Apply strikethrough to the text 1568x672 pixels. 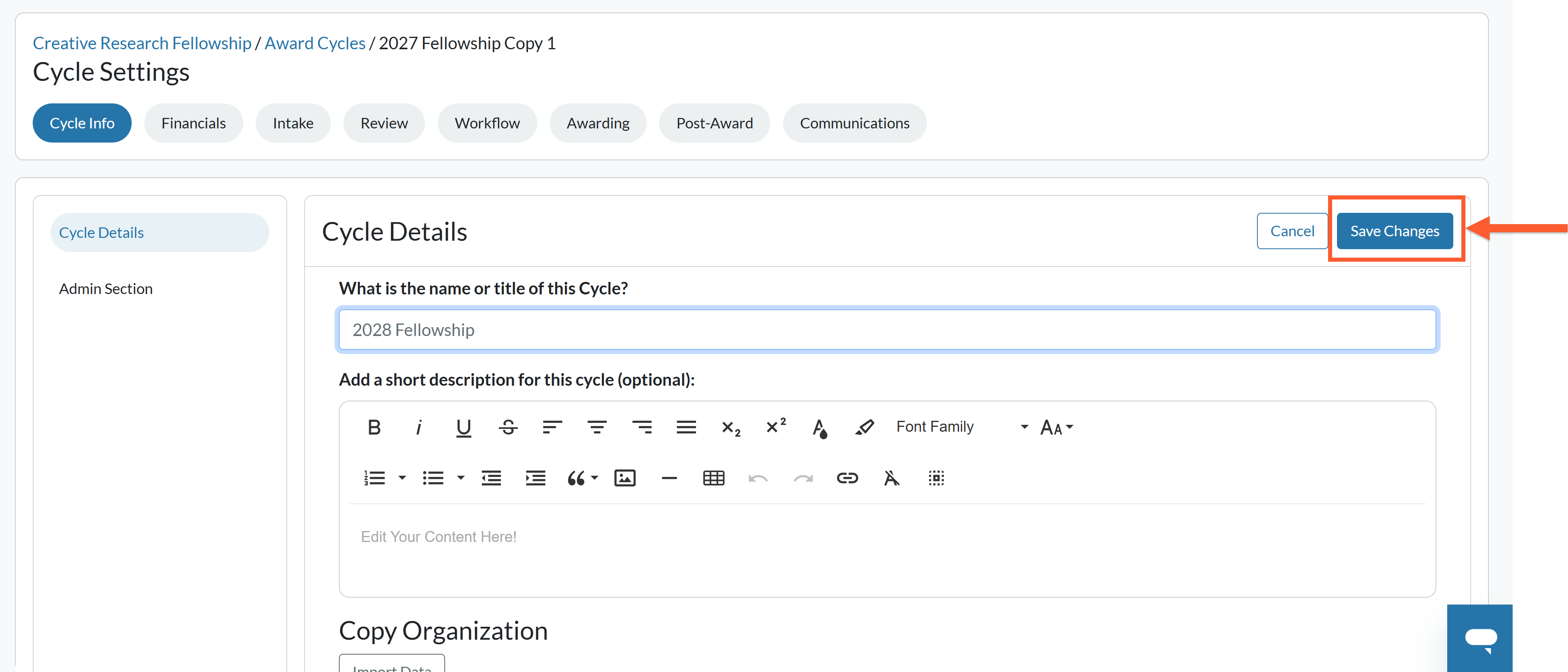pyautogui.click(x=508, y=427)
